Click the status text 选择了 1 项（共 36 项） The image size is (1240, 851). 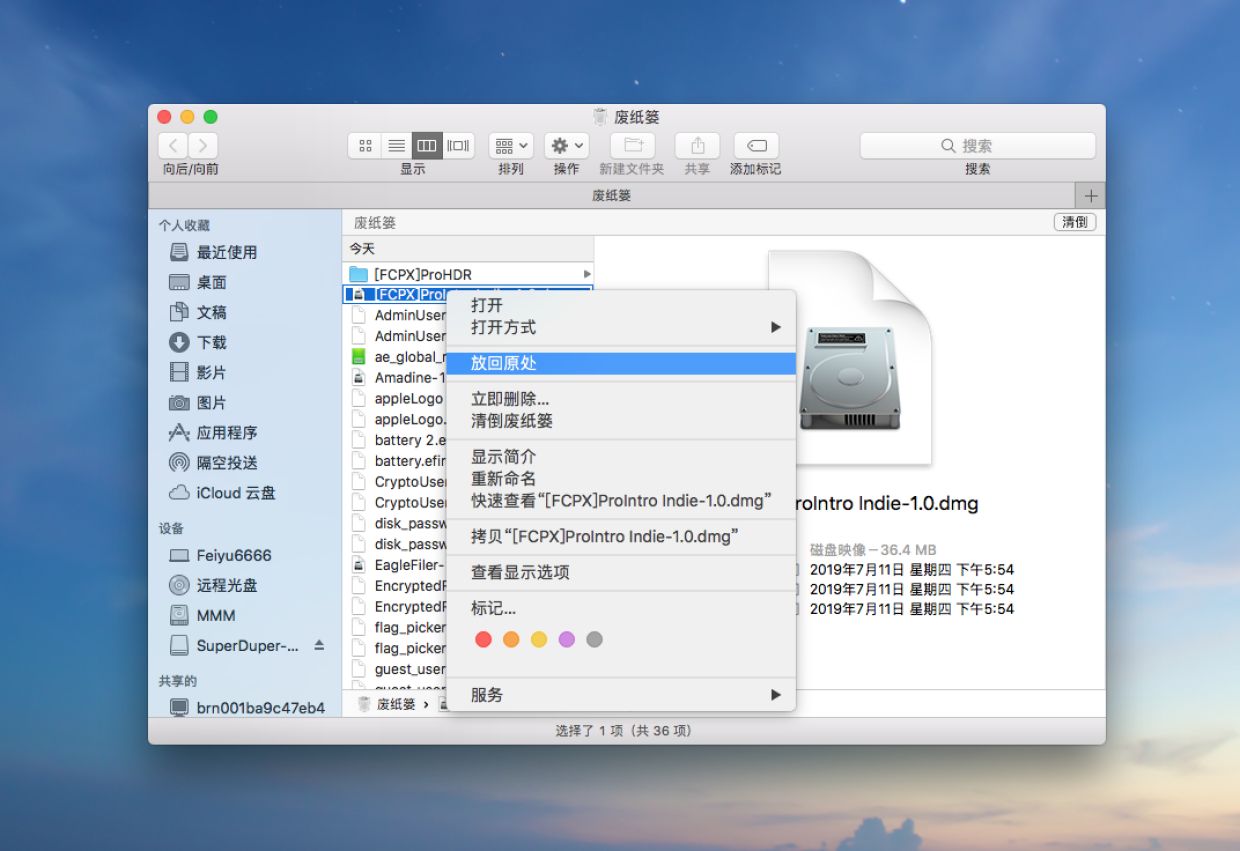click(624, 731)
